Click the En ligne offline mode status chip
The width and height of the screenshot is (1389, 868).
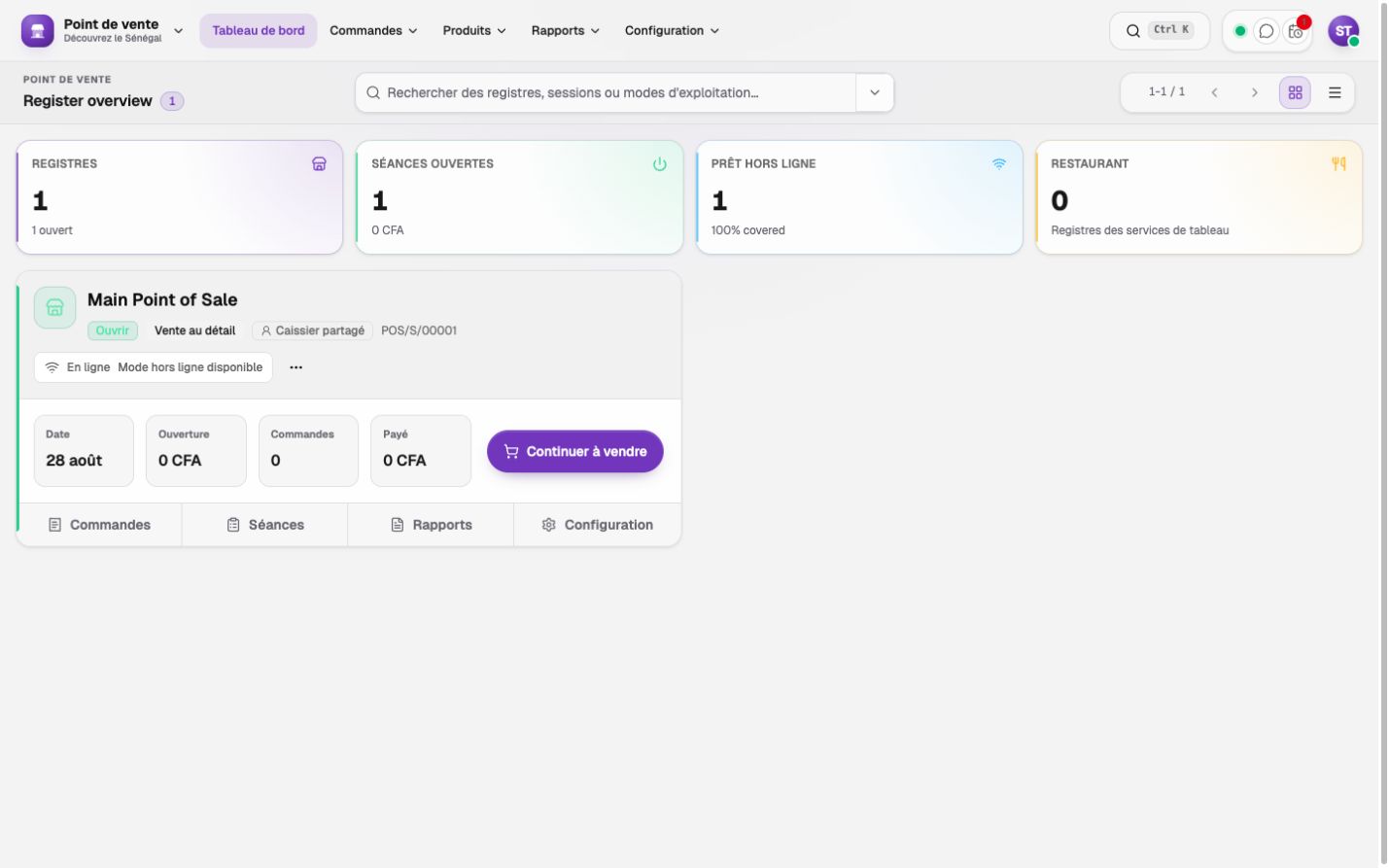click(154, 367)
